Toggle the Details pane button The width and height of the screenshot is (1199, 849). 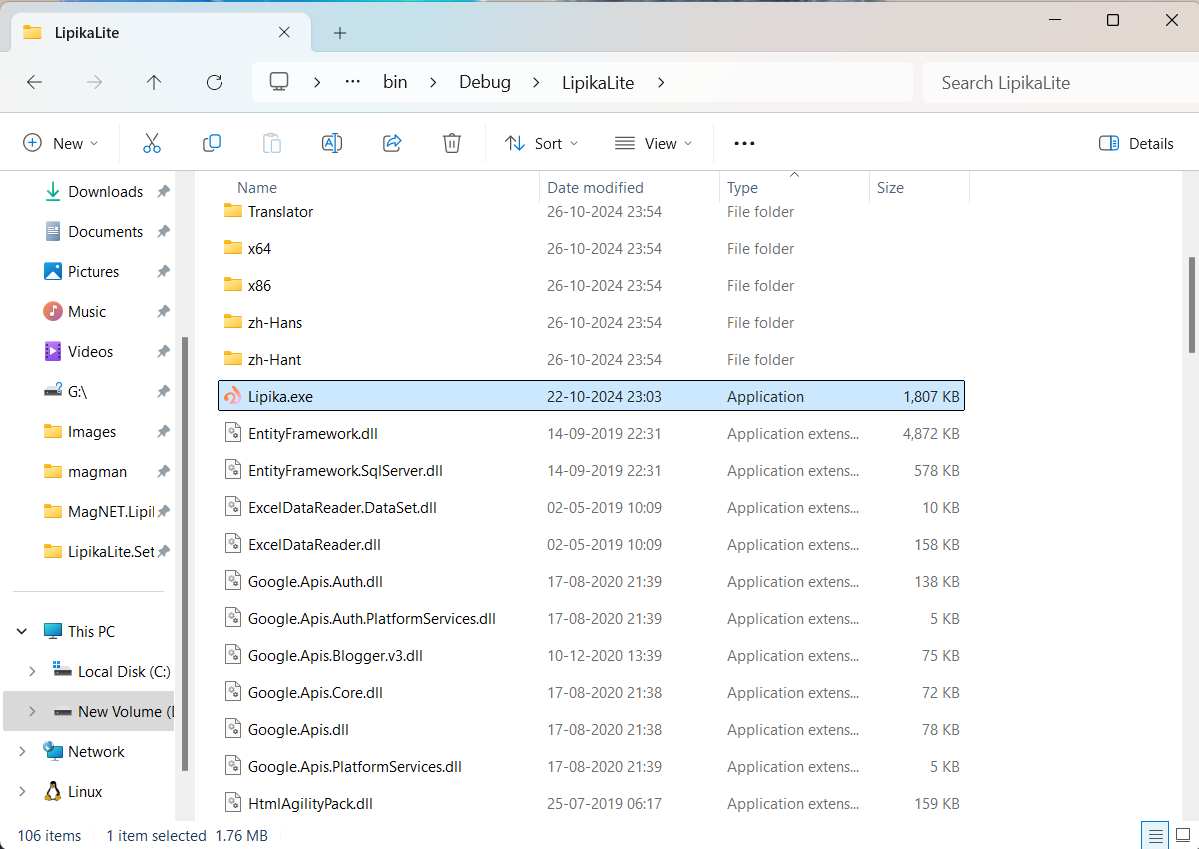[x=1136, y=143]
